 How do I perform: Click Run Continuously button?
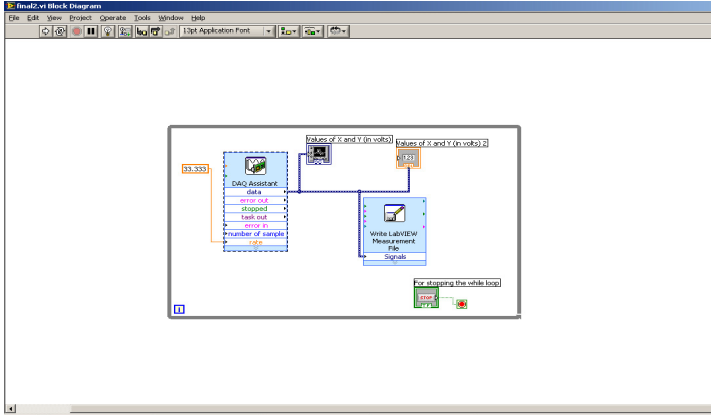coord(60,31)
